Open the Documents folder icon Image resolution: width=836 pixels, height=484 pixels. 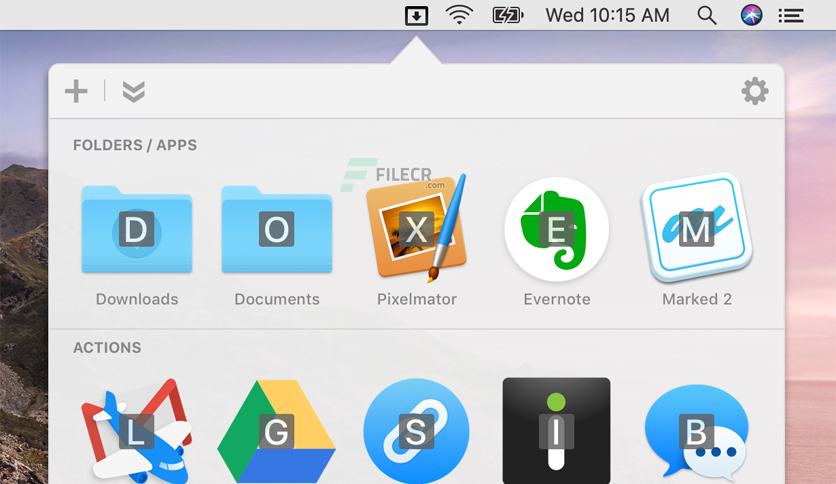pyautogui.click(x=277, y=229)
